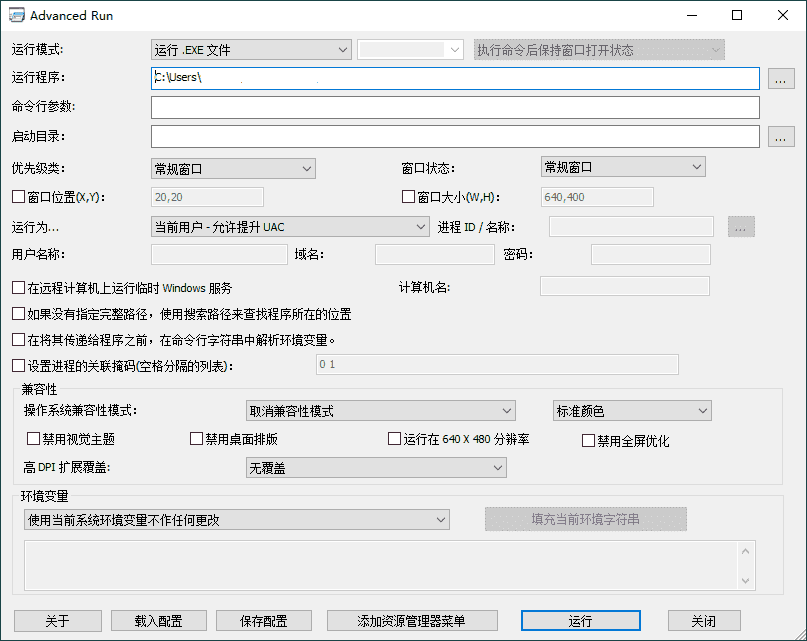Click the 命令行参数 input field
This screenshot has width=807, height=641.
point(455,107)
